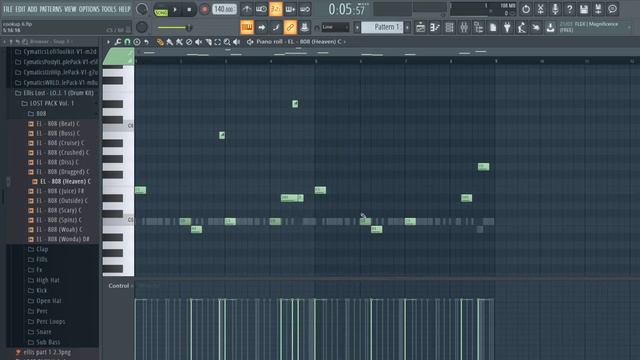Toggle the SONG/pattern mode button

pos(161,11)
